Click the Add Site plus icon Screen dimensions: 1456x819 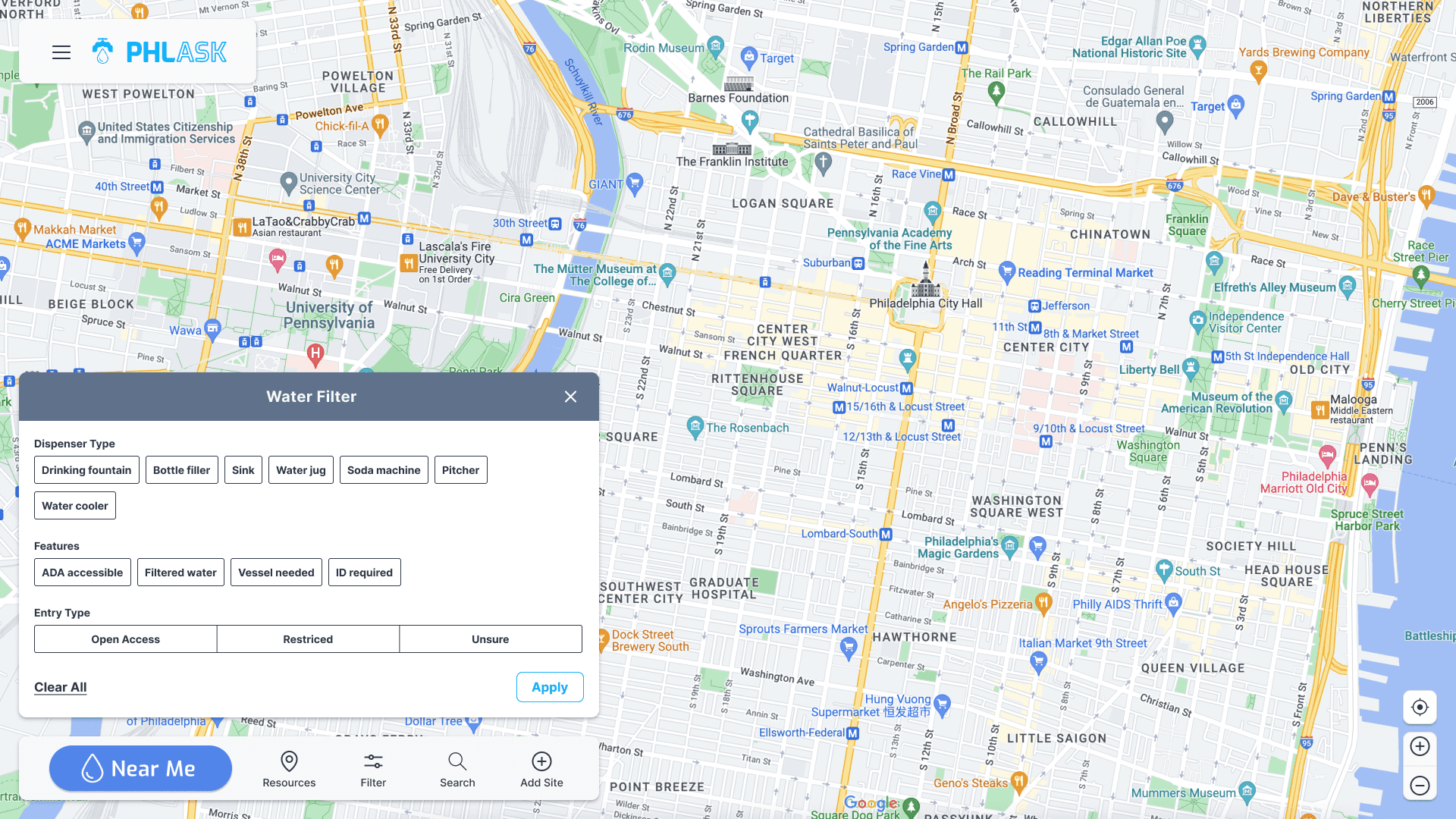(x=541, y=761)
